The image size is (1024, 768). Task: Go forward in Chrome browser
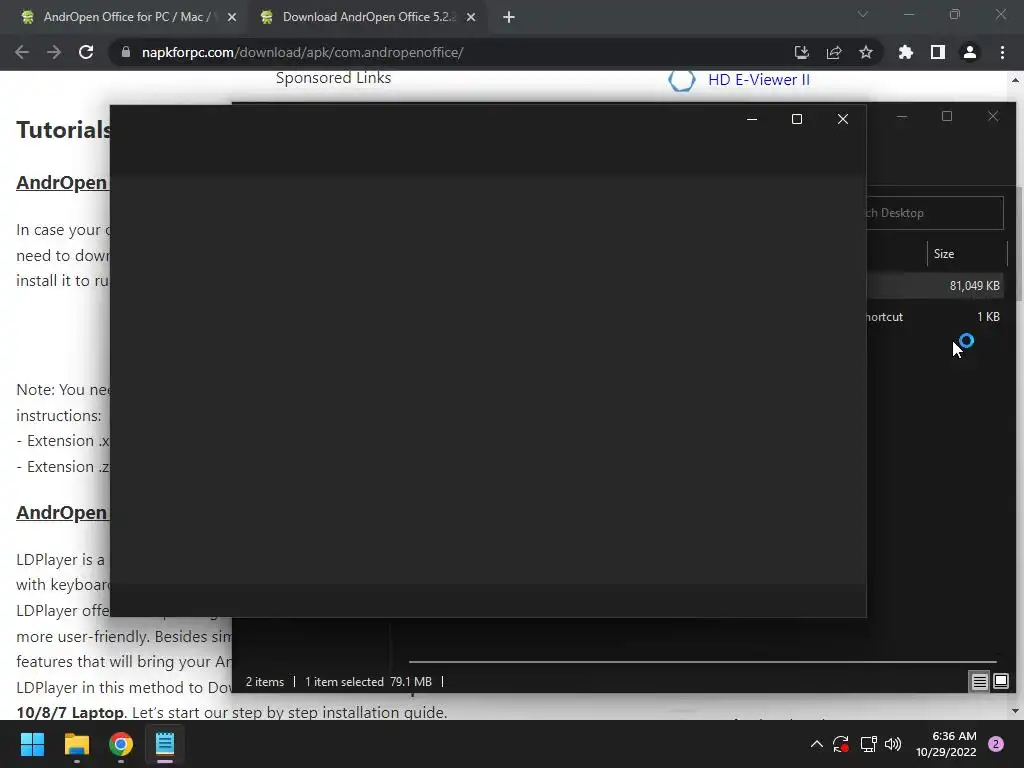[x=54, y=52]
